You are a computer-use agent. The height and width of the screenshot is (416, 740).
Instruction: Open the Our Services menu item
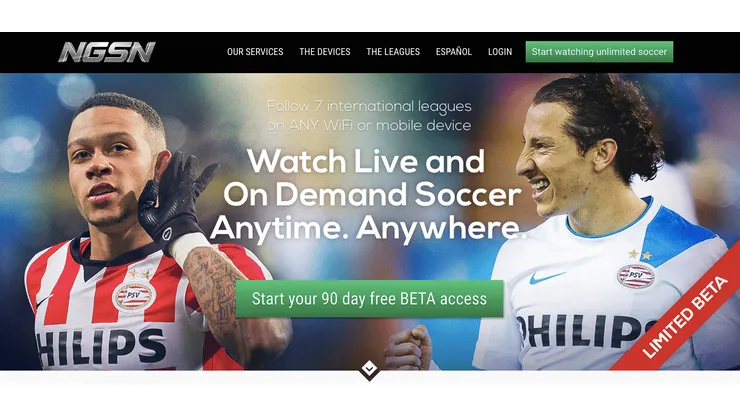tap(255, 52)
